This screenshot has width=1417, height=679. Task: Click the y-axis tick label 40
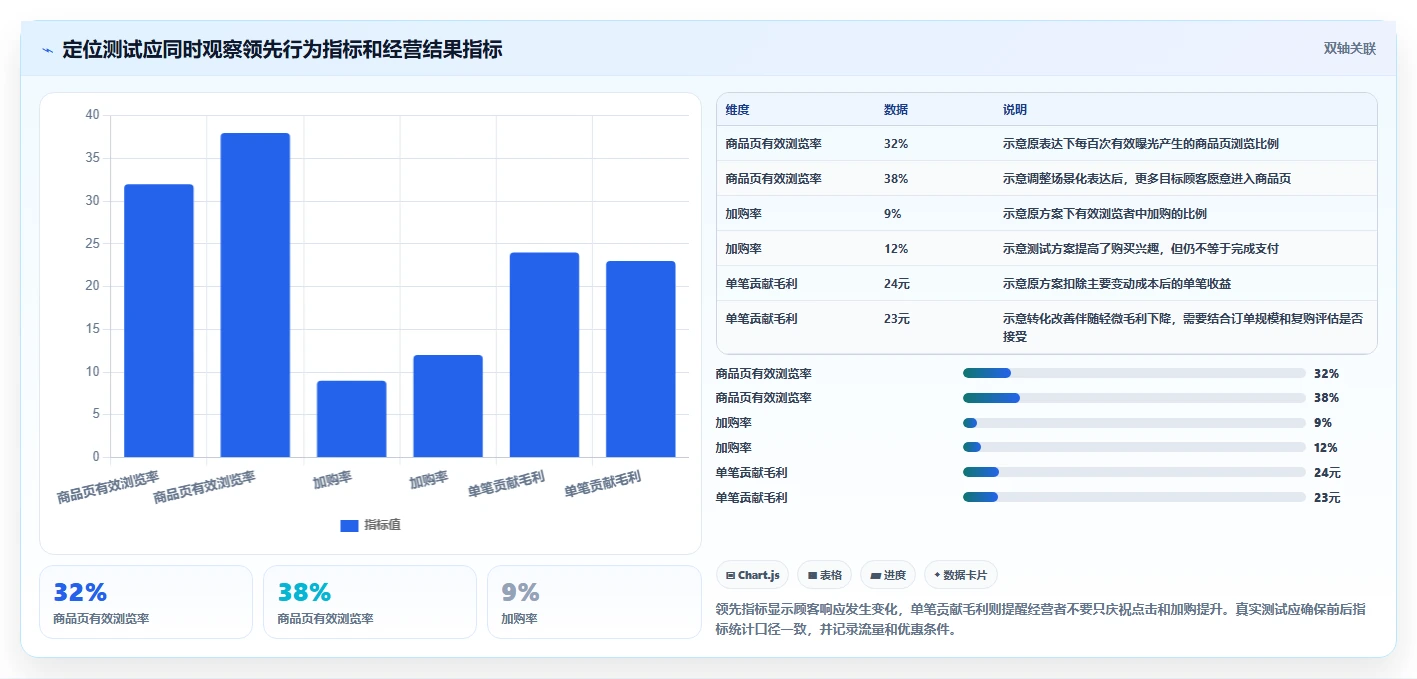tap(92, 115)
